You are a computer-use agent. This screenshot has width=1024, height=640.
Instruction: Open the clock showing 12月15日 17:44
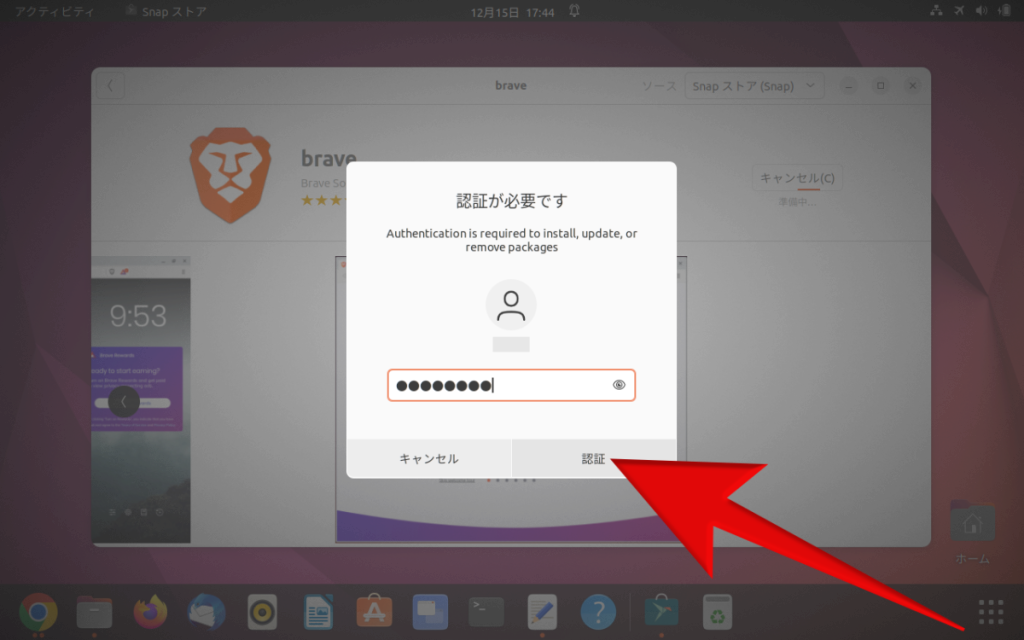[513, 12]
